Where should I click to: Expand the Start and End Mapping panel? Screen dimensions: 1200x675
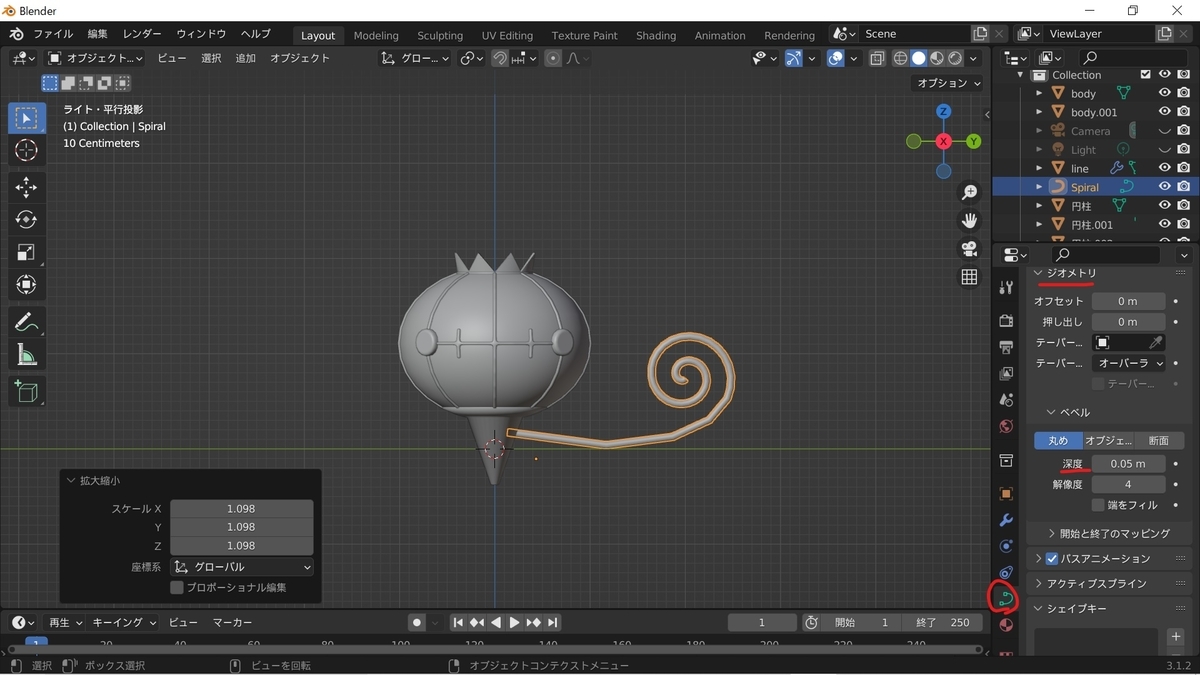1113,534
